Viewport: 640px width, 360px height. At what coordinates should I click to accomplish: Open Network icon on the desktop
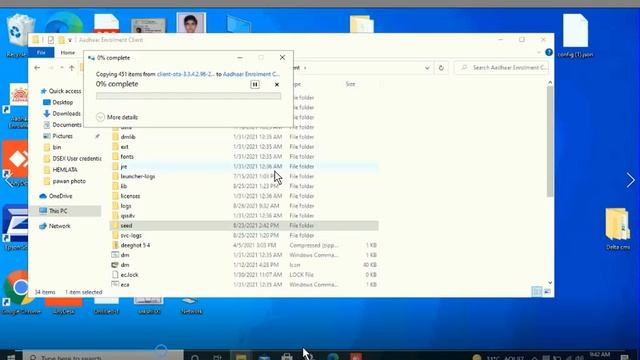[x=191, y=306]
